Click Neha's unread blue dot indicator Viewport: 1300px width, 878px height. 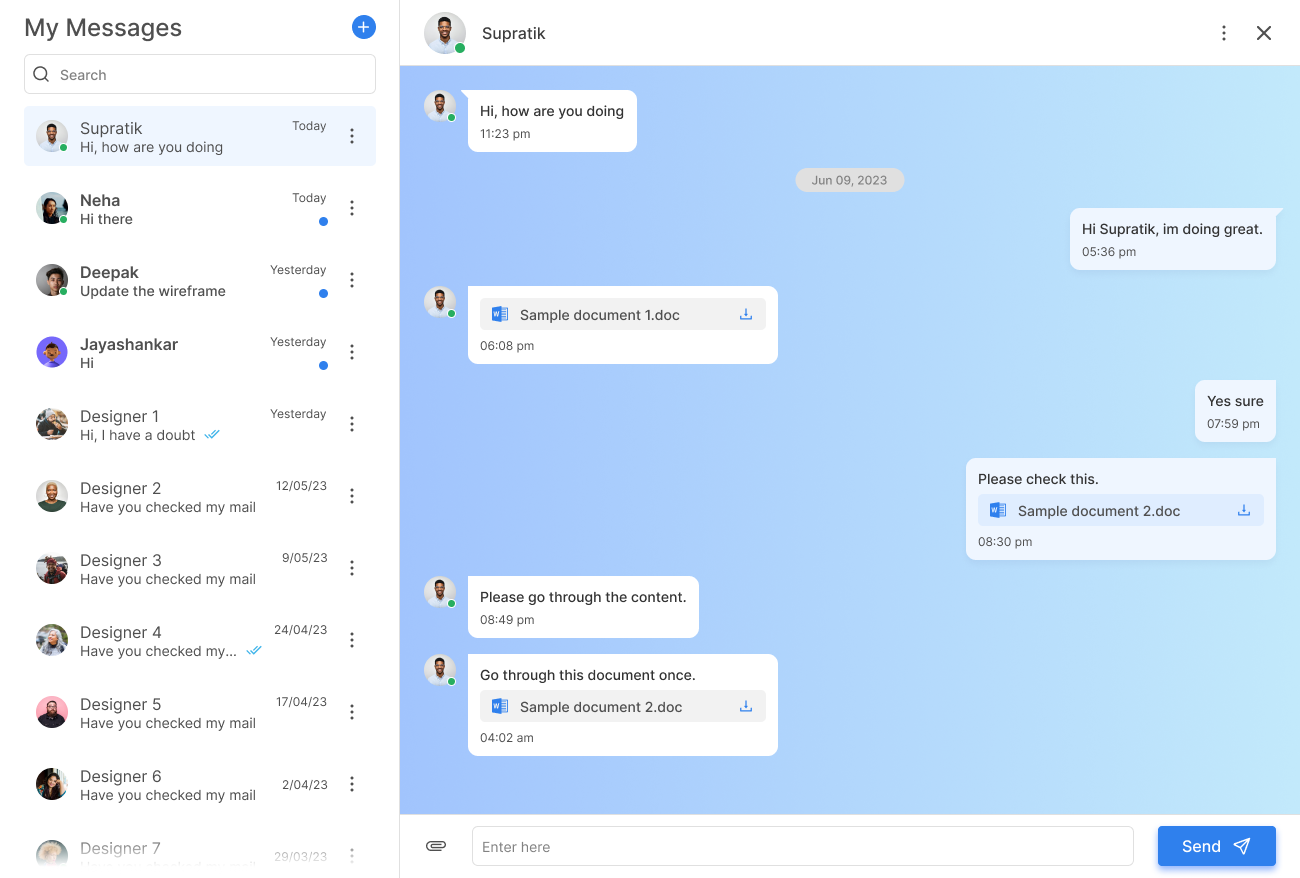323,221
